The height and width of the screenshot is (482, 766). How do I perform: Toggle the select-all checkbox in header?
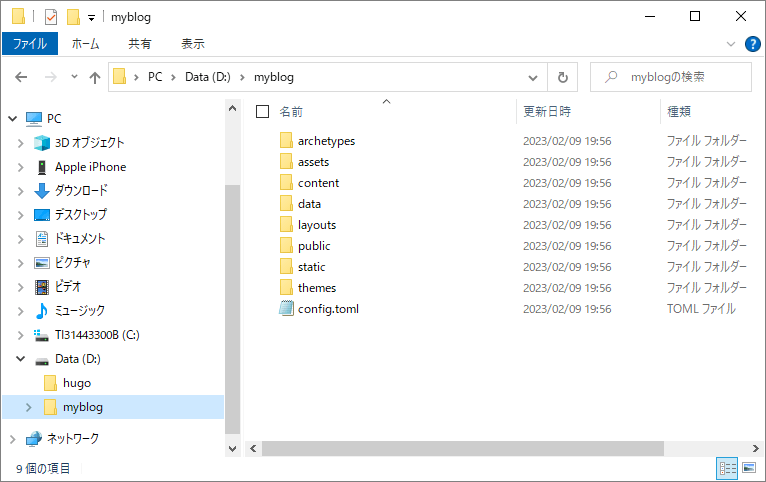[263, 111]
